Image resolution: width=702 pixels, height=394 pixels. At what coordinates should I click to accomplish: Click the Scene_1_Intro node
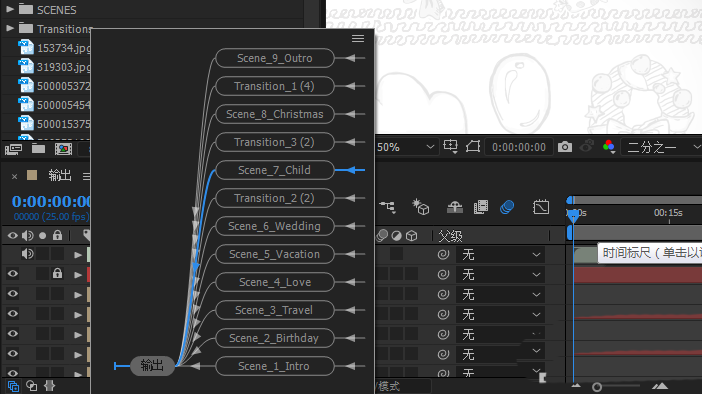pyautogui.click(x=275, y=366)
